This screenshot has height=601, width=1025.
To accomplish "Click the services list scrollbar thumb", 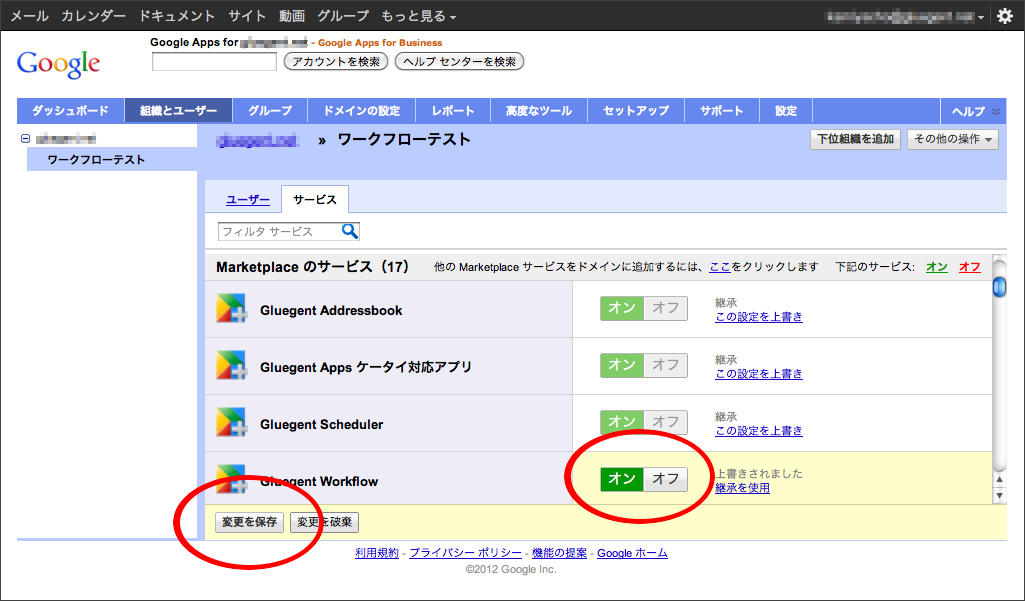I will coord(999,288).
